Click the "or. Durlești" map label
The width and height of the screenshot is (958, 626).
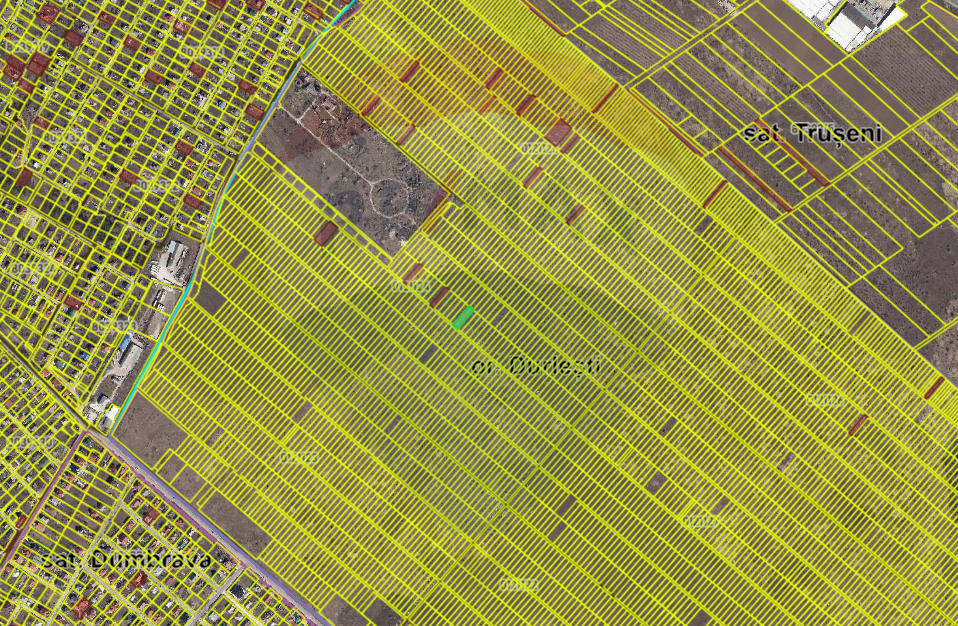click(x=537, y=365)
